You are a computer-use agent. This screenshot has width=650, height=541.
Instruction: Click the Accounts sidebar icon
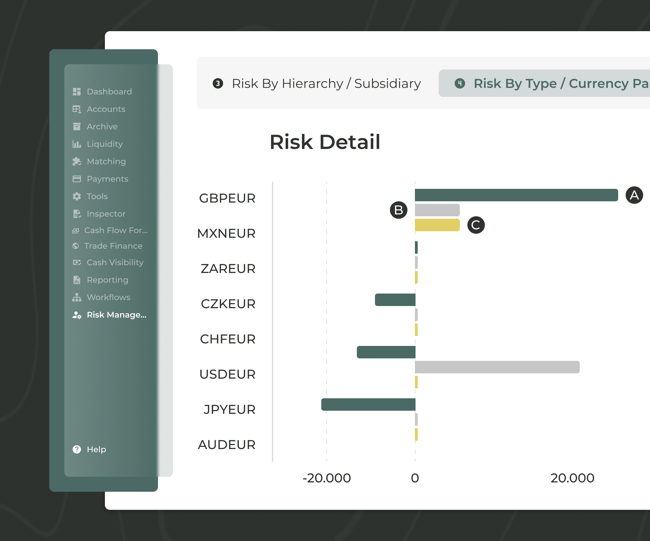(77, 109)
